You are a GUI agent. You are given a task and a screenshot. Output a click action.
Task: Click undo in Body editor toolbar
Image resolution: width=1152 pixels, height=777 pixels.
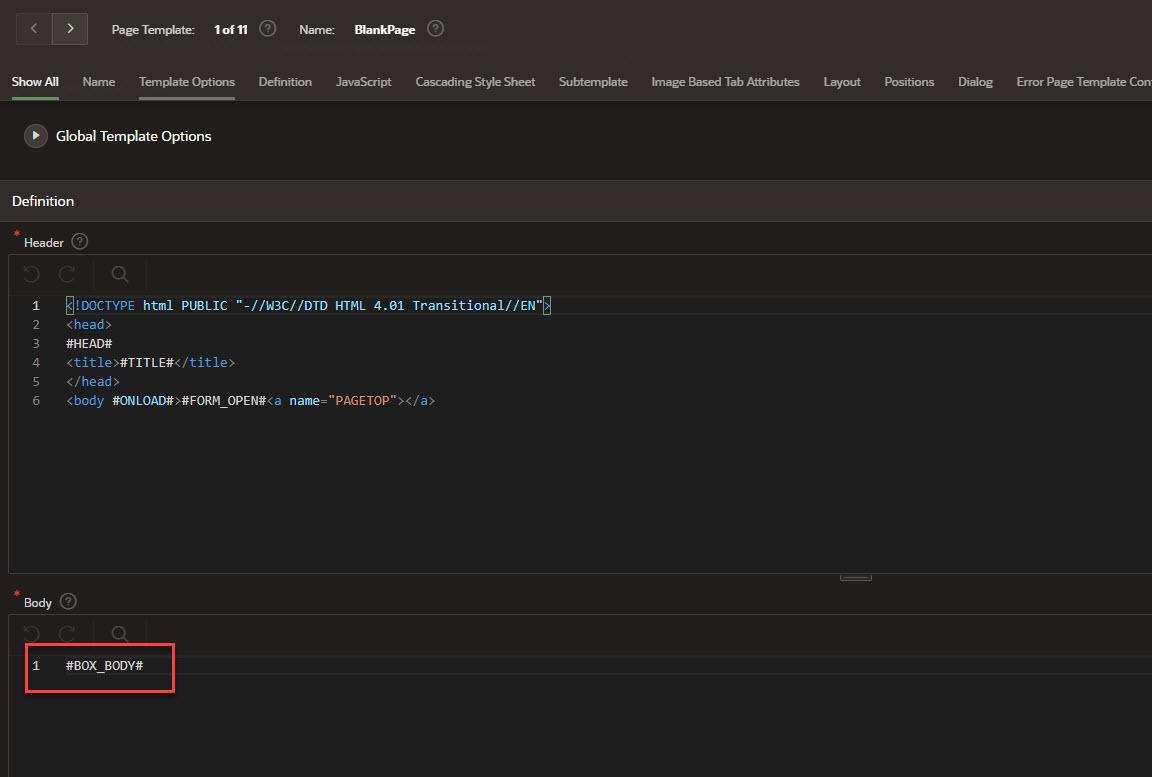[32, 634]
